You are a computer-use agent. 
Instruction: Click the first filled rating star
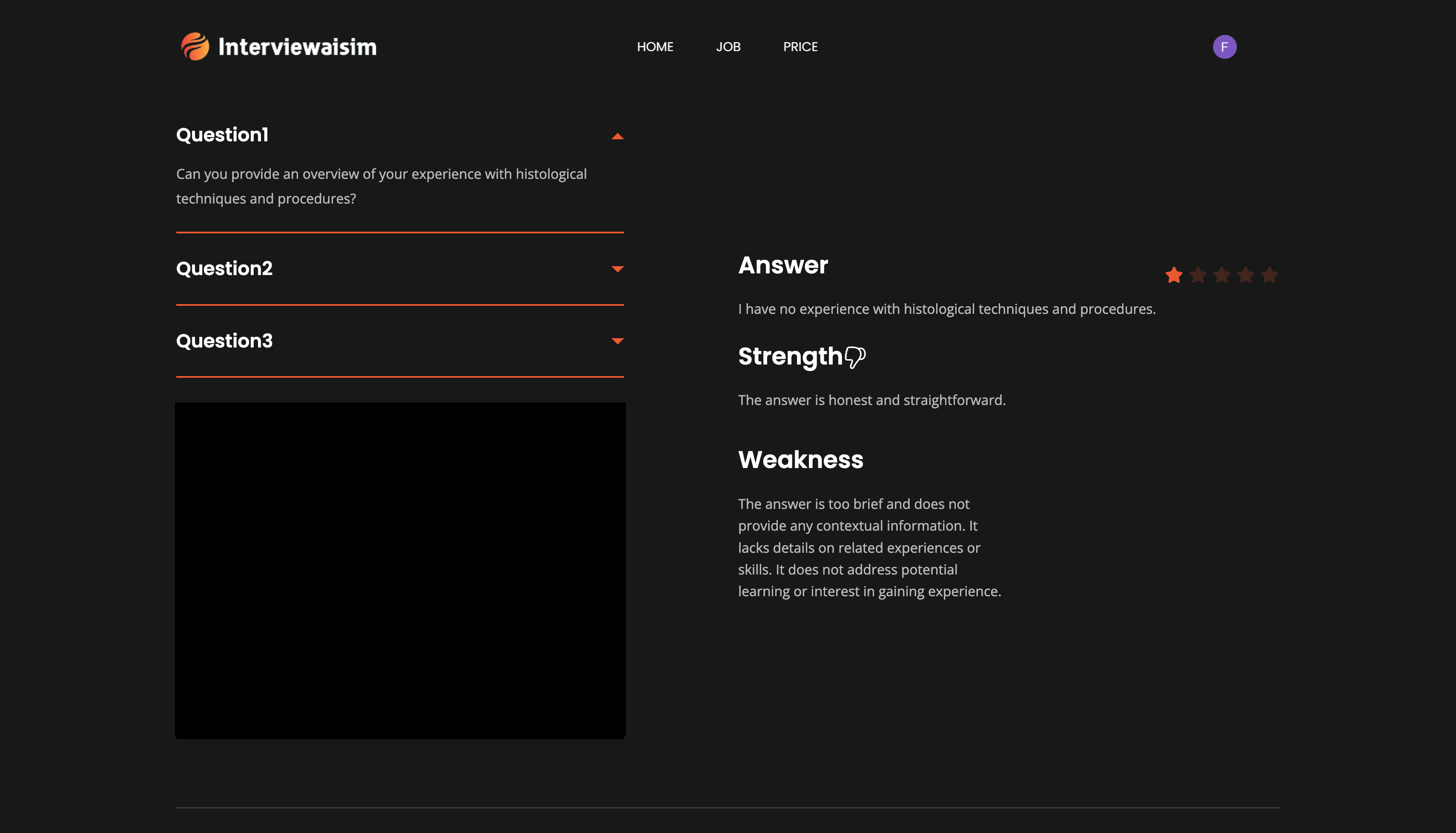tap(1173, 275)
